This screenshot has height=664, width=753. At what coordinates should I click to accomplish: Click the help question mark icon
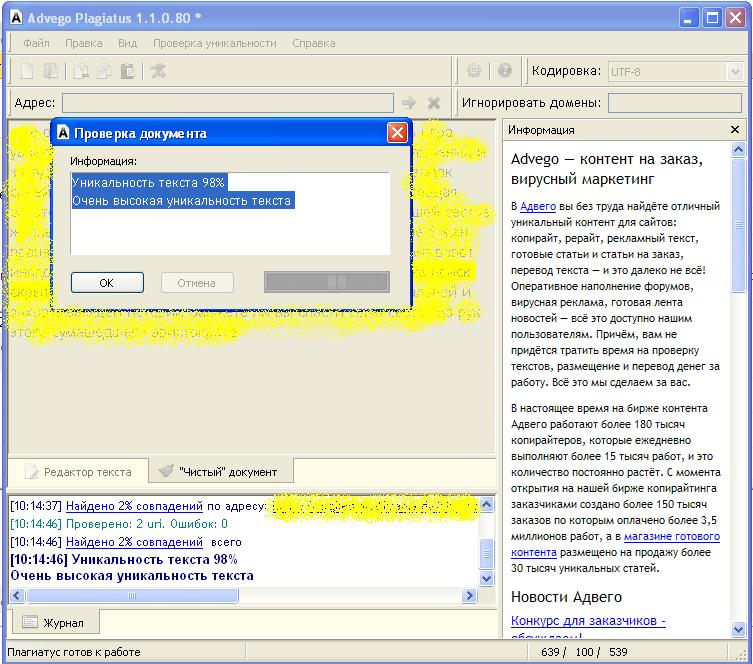(x=504, y=71)
